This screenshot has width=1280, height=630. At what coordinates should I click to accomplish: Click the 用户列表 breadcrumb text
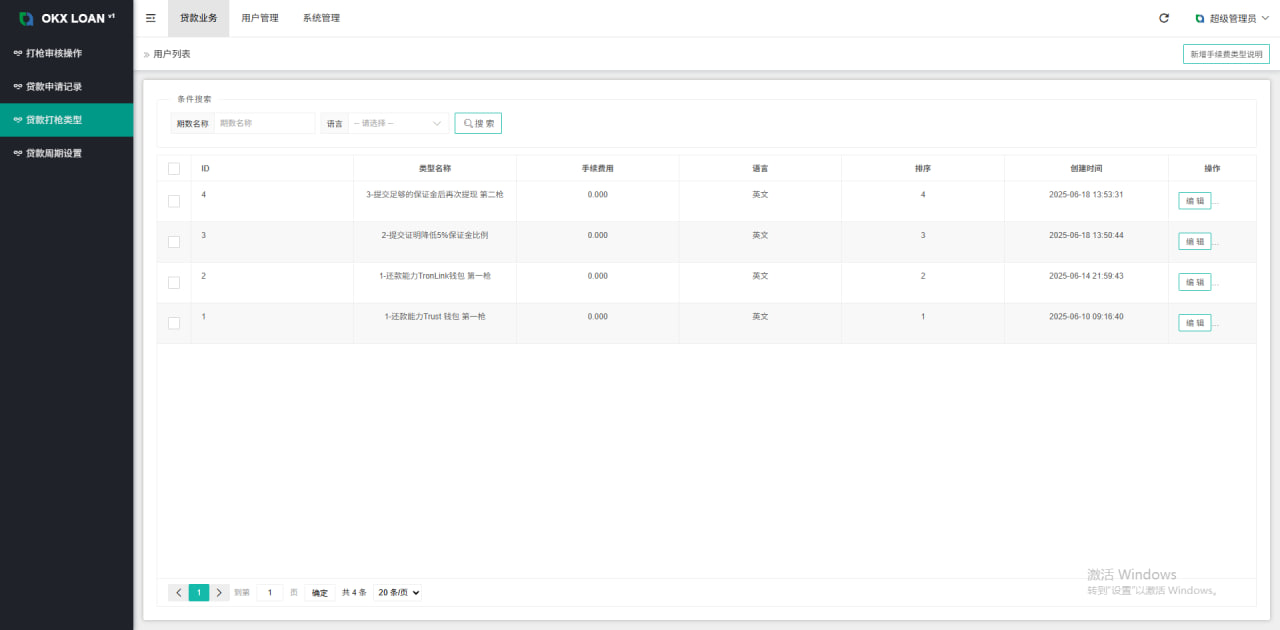point(172,54)
